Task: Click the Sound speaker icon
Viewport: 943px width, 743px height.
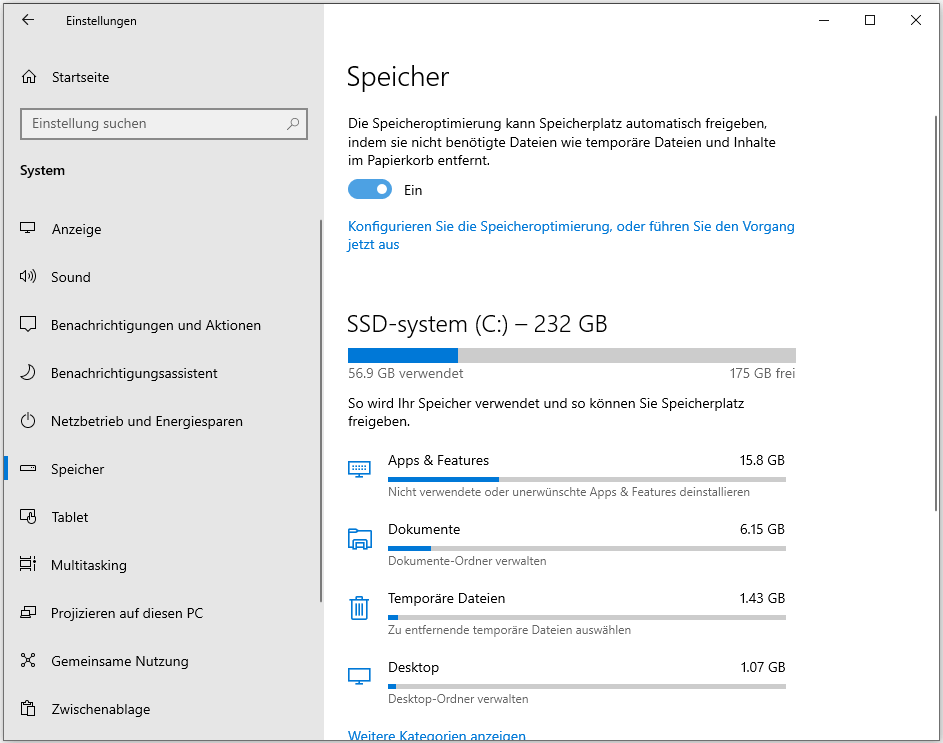Action: click(28, 276)
